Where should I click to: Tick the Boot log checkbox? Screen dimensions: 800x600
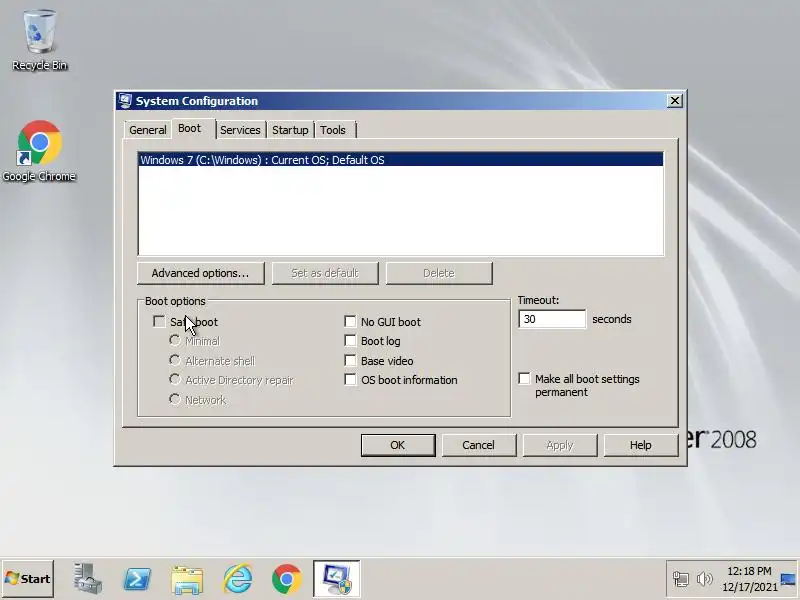[350, 341]
